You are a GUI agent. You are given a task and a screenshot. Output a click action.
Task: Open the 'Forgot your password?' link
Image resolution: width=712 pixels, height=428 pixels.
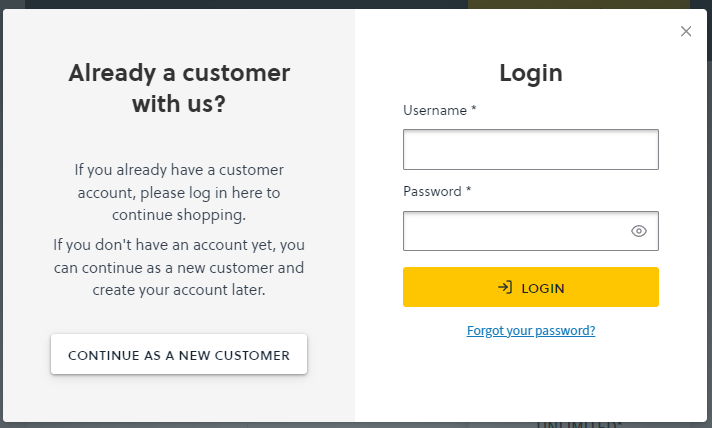pyautogui.click(x=530, y=330)
